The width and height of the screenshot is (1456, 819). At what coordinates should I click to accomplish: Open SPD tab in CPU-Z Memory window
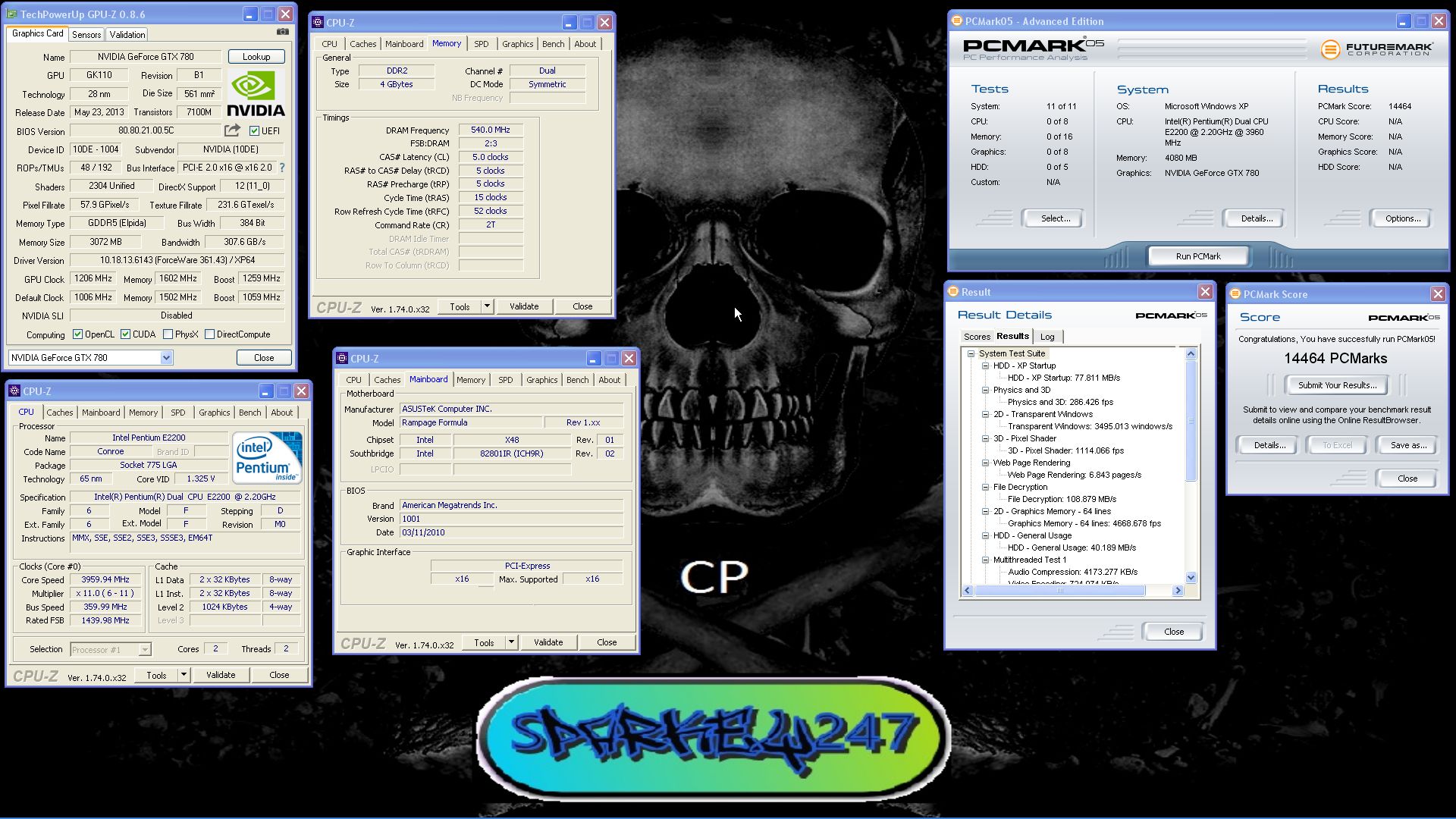(x=481, y=44)
